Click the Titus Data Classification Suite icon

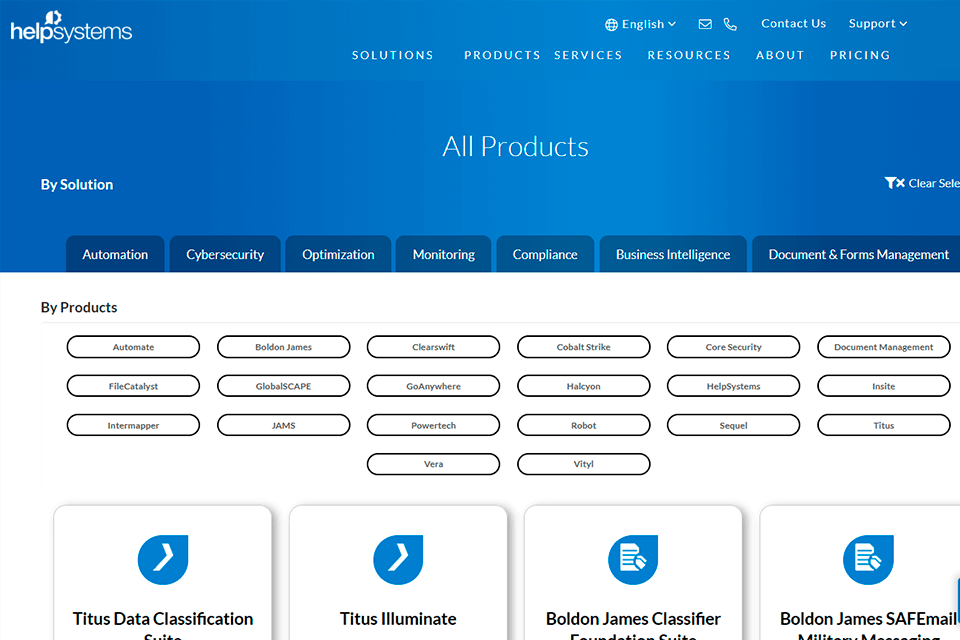coord(163,560)
